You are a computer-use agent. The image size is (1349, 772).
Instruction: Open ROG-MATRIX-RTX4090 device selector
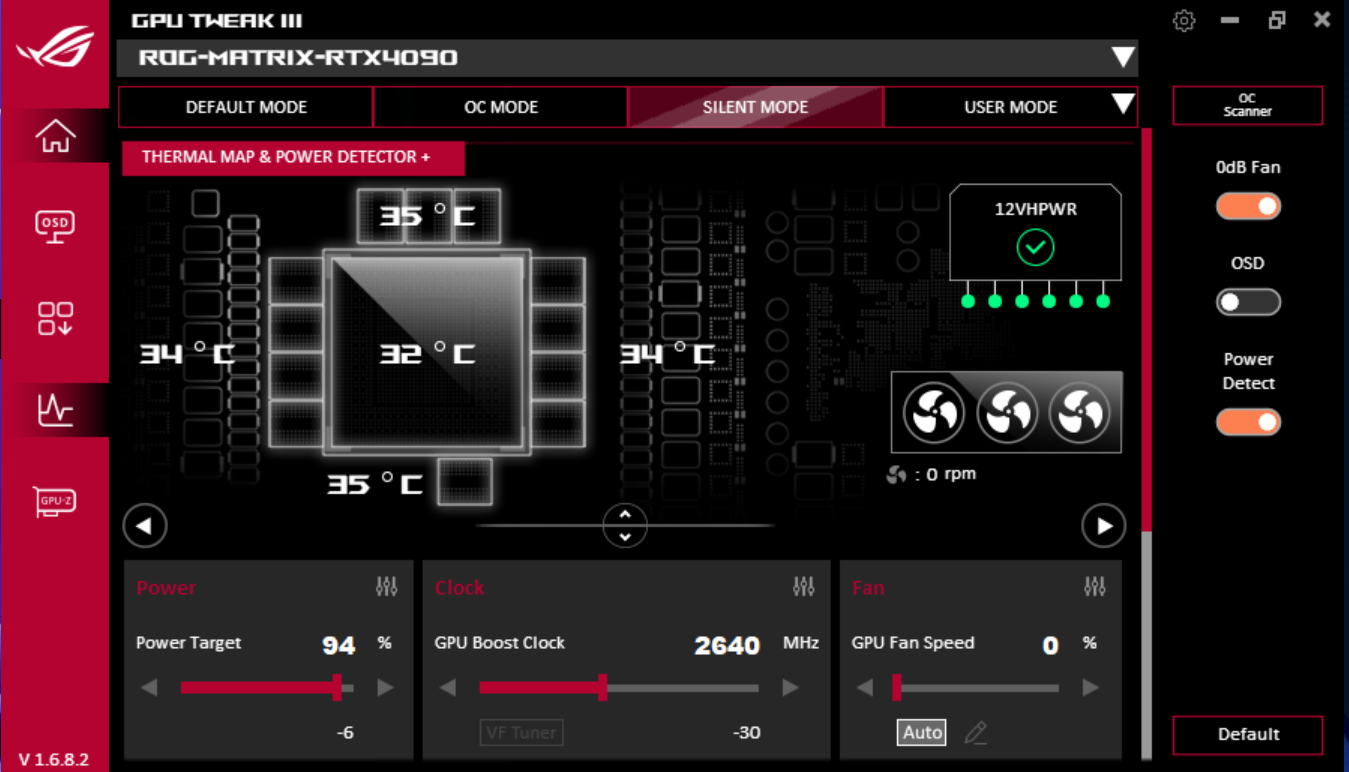(627, 58)
